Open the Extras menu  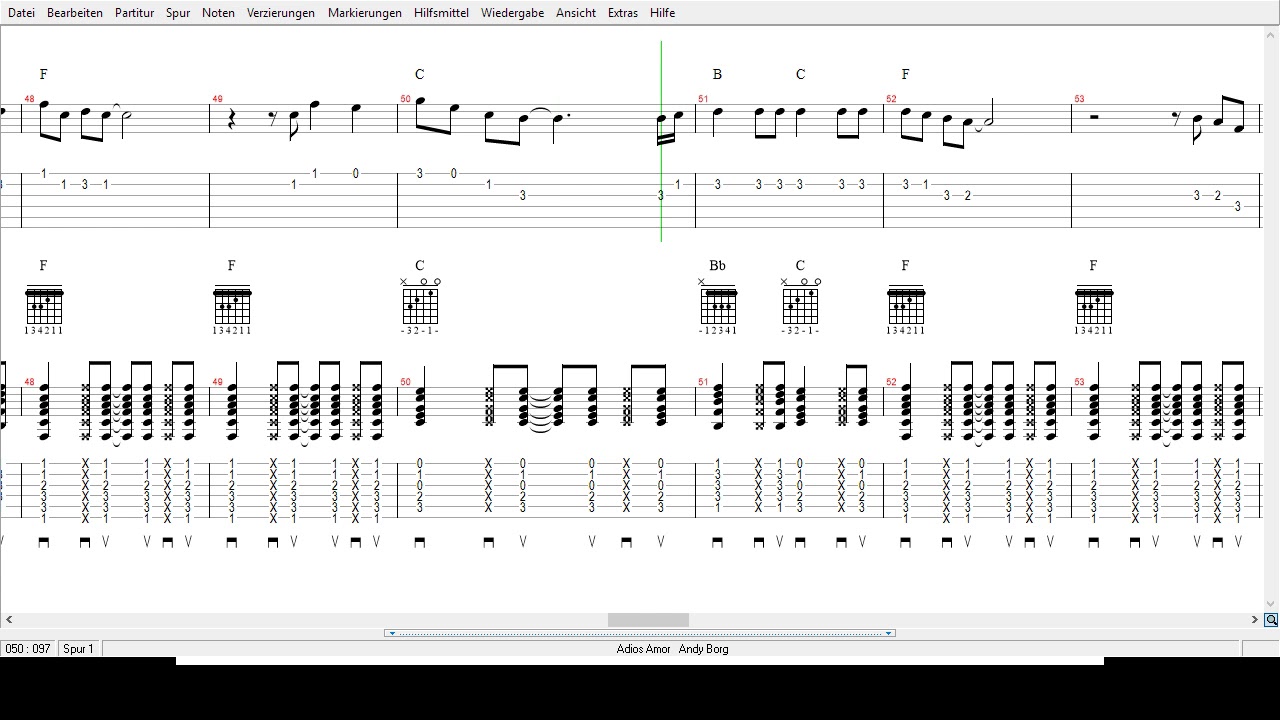[x=623, y=13]
